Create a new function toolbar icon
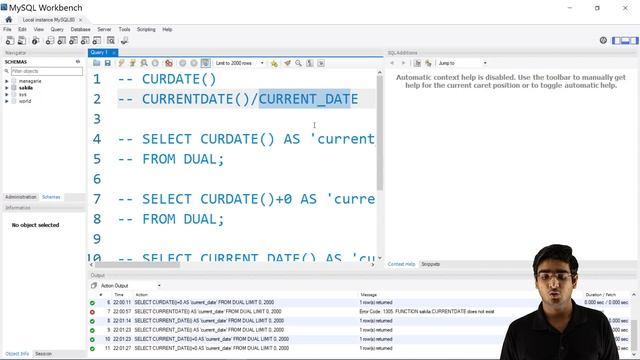640x360 pixels. click(97, 40)
